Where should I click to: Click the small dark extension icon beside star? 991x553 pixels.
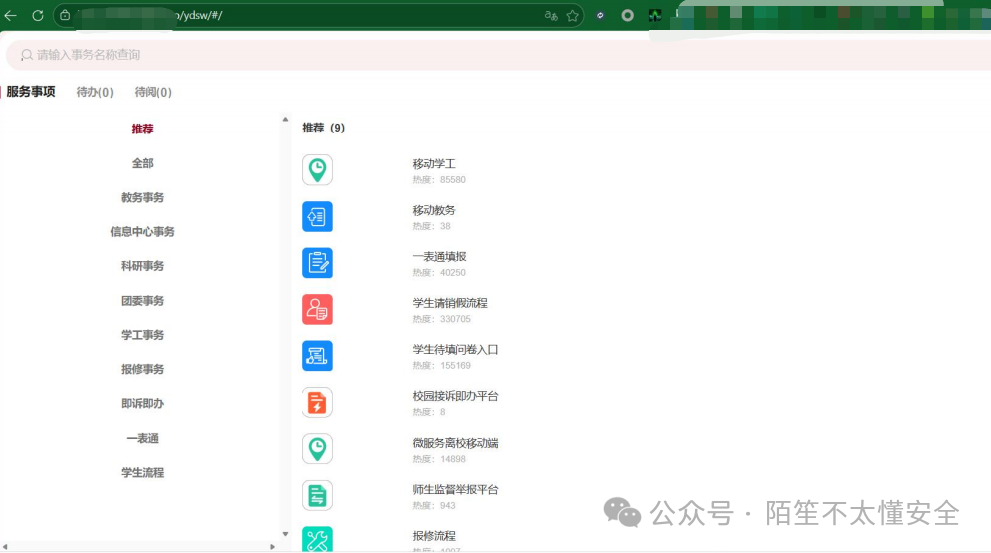click(600, 15)
